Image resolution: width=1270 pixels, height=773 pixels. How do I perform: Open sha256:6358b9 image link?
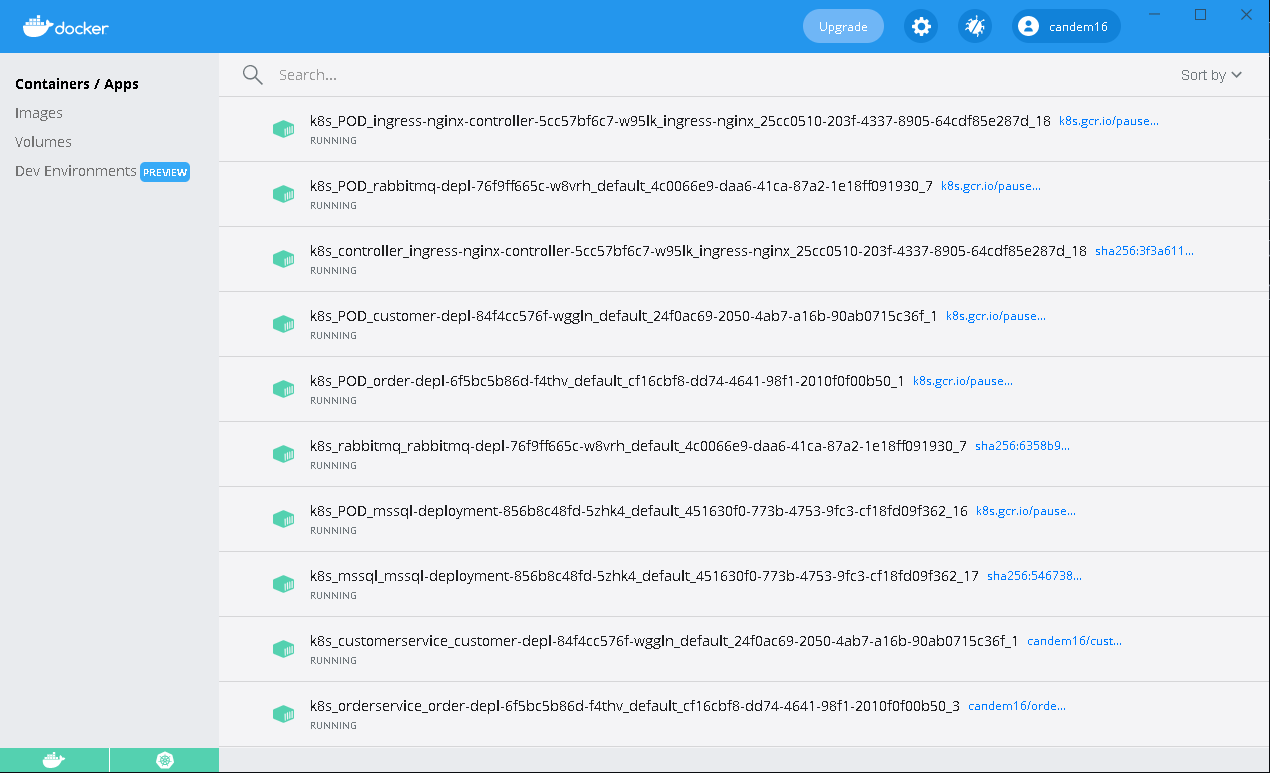click(1022, 446)
